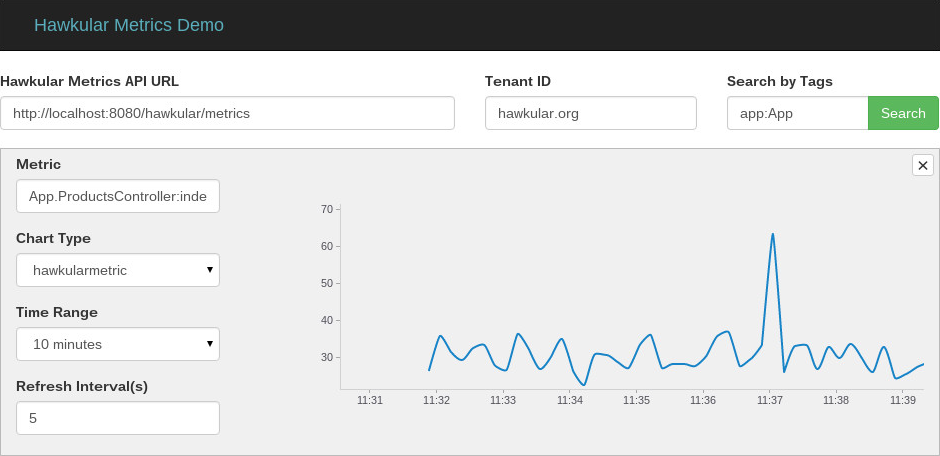
Task: Focus the Hawkular Metrics API URL field
Action: pyautogui.click(x=227, y=113)
